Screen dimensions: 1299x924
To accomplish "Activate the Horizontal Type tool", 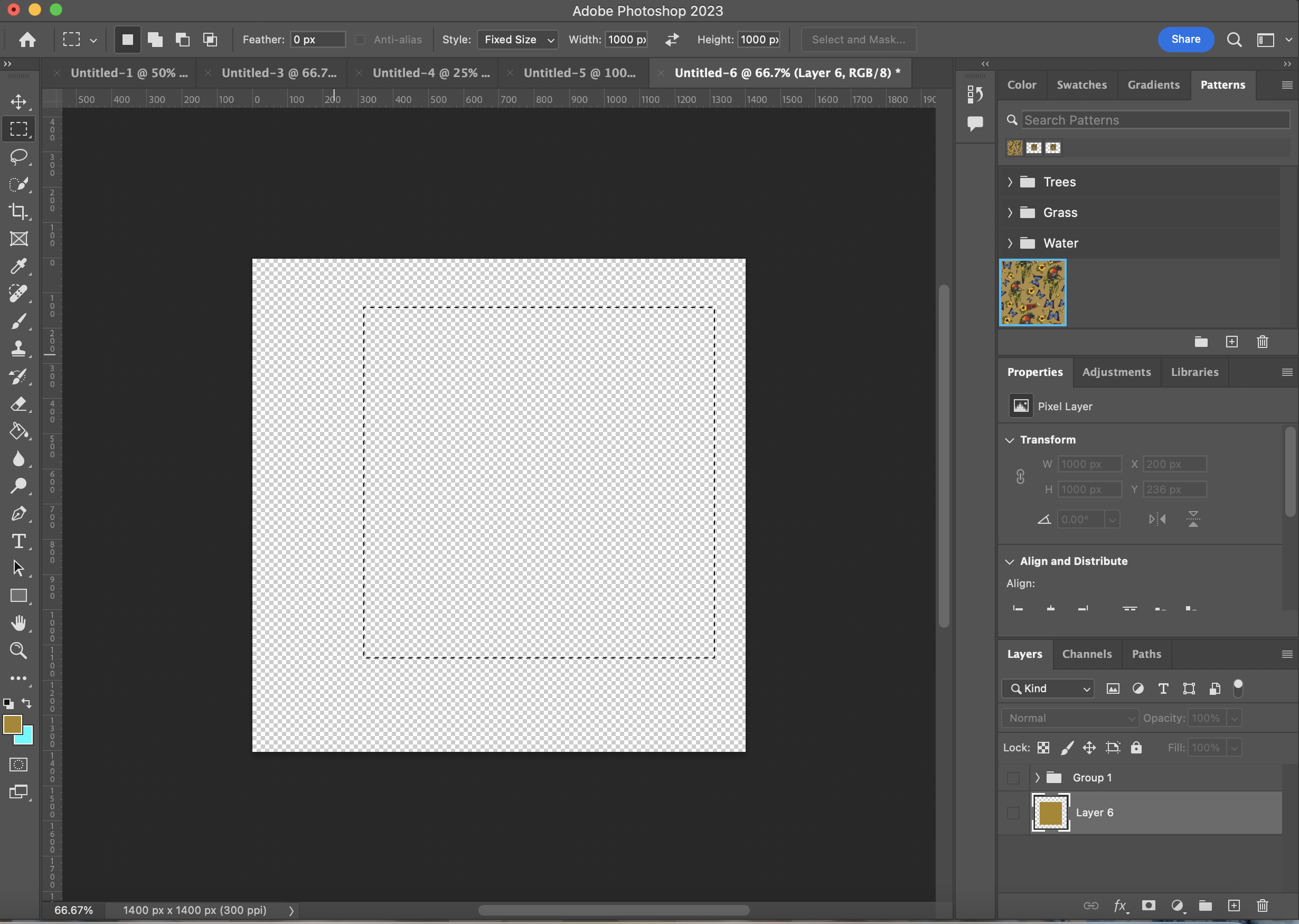I will (18, 541).
